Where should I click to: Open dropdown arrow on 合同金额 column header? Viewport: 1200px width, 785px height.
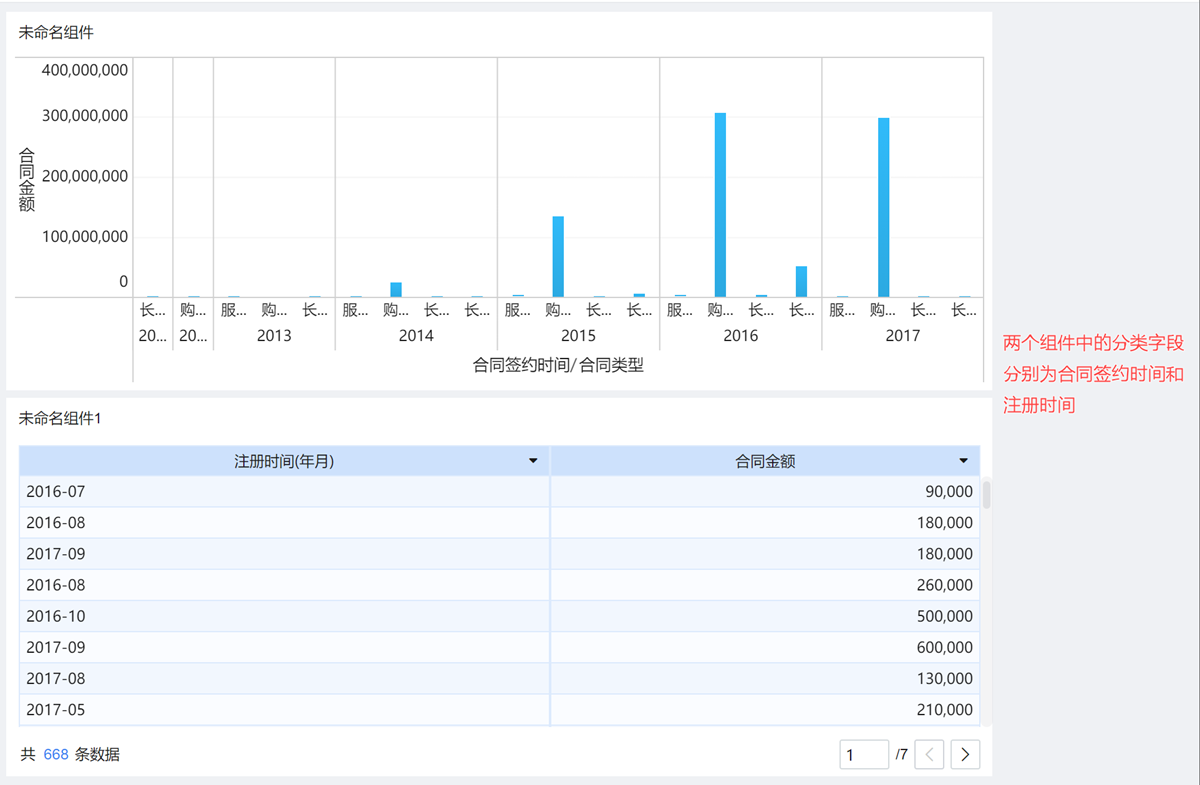[964, 461]
